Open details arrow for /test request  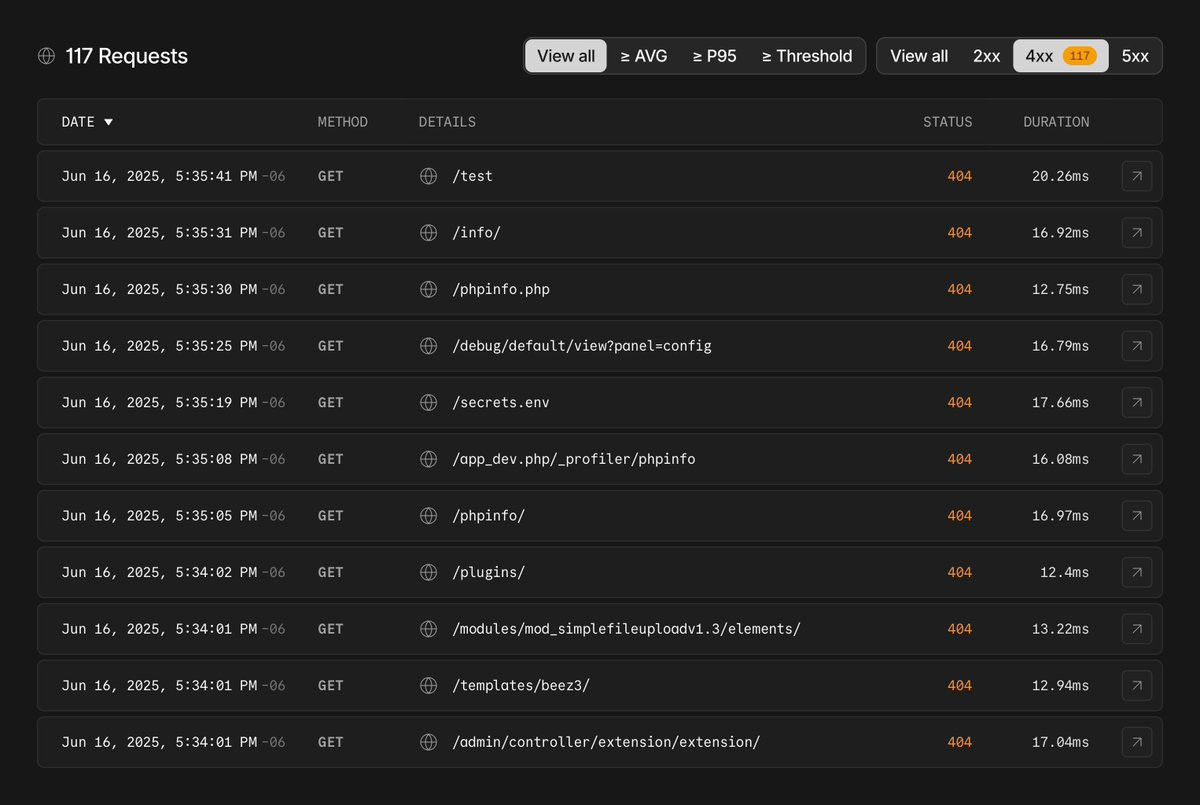(x=1136, y=176)
